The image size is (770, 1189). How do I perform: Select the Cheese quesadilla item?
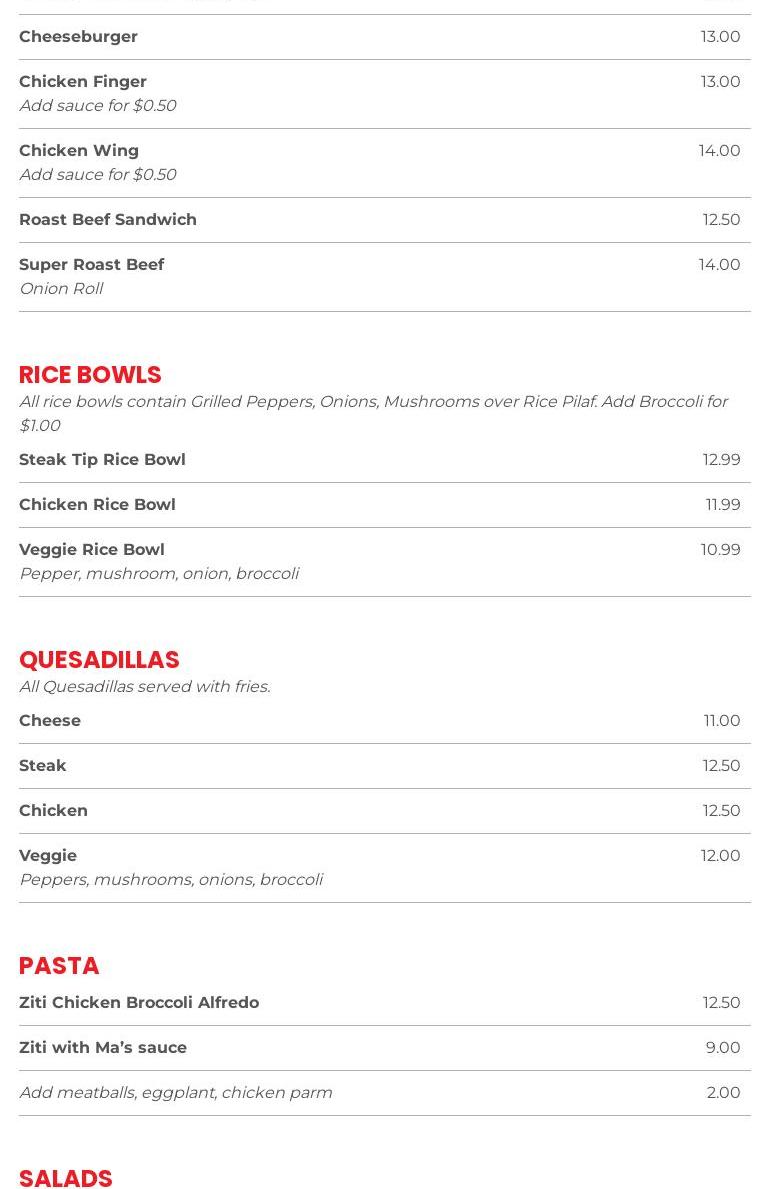pyautogui.click(x=50, y=721)
